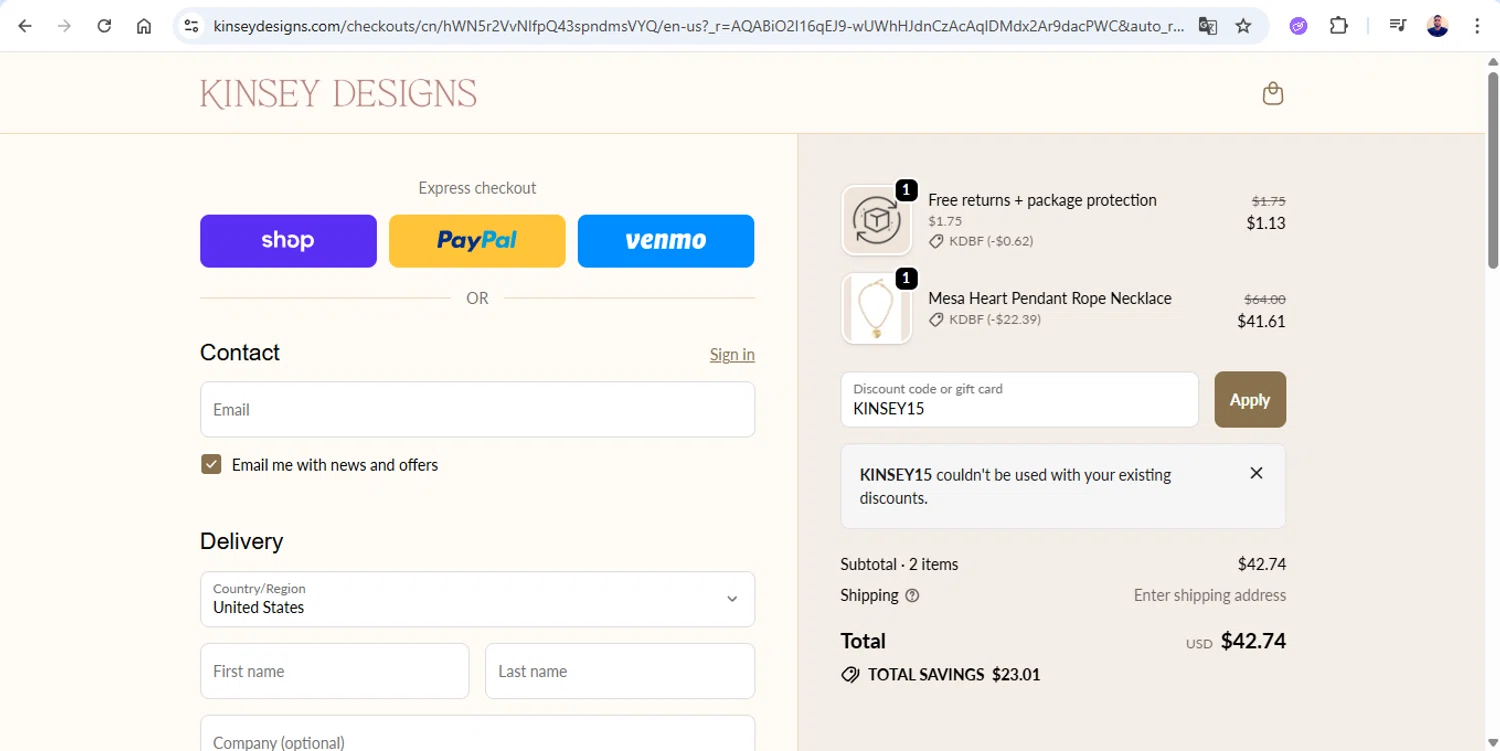Click the 'Enter shipping address' text
The height and width of the screenshot is (751, 1500).
point(1209,595)
